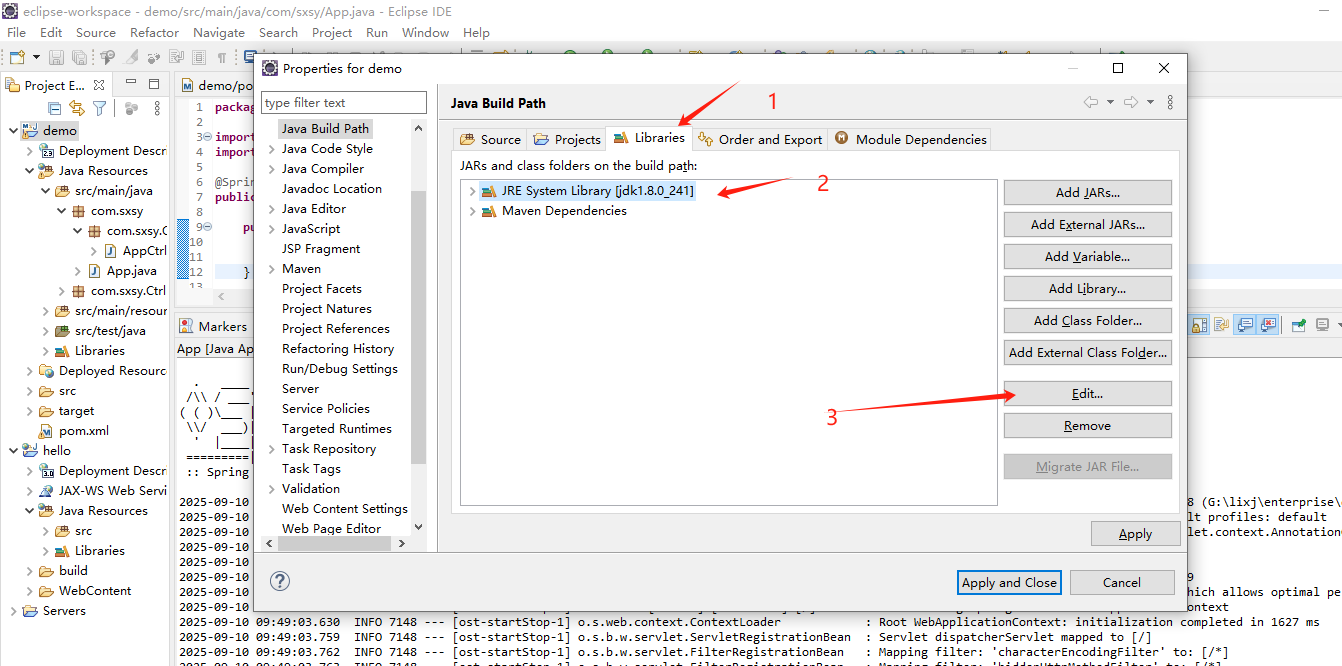Switch to the Projects tab
Image resolution: width=1342 pixels, height=666 pixels.
[567, 139]
